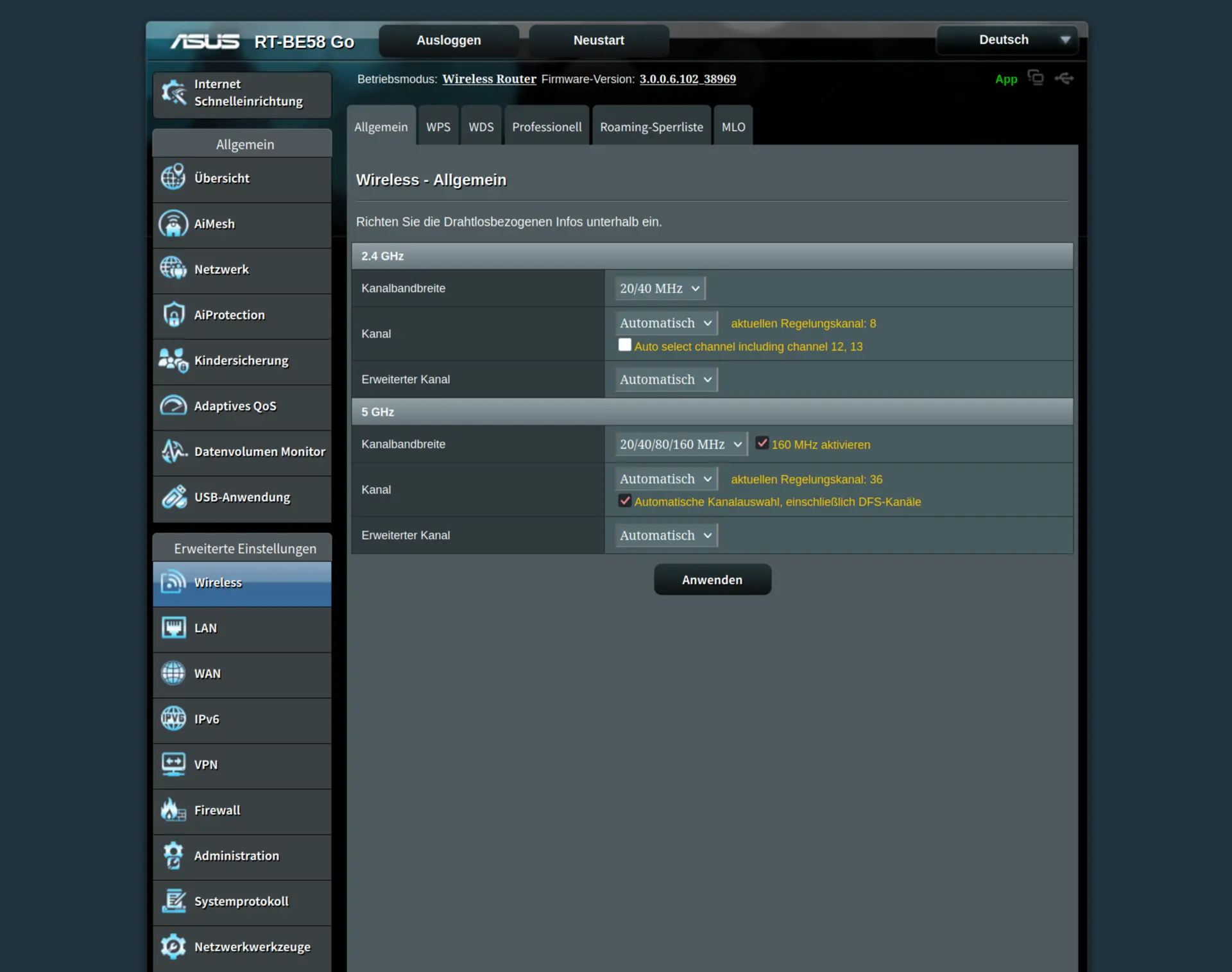
Task: Uncheck 160 MHz aktivieren
Action: coord(762,443)
